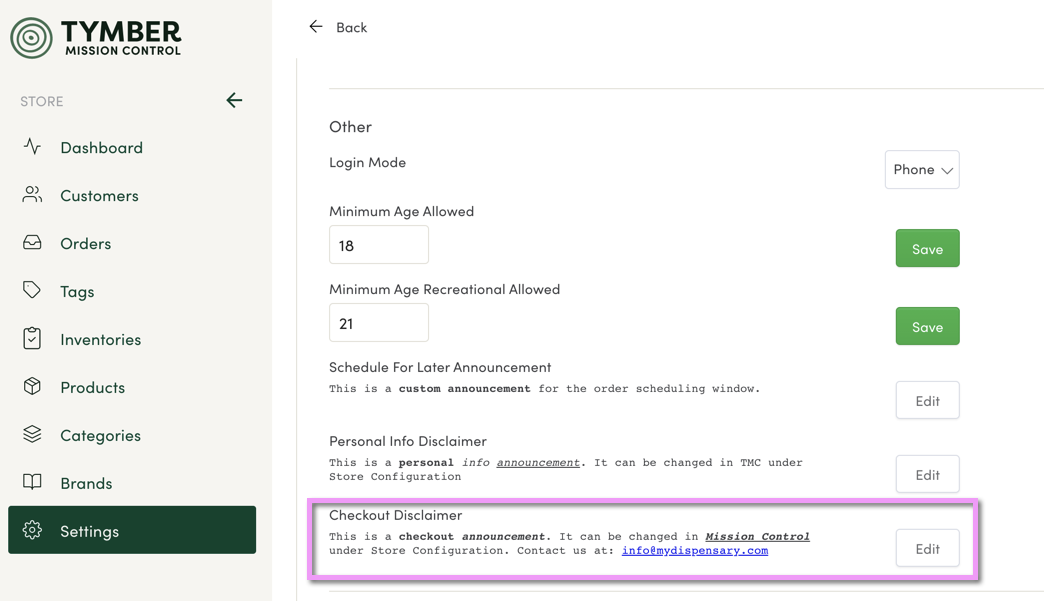Collapse the Store sidebar with the arrow
1044x601 pixels.
point(234,100)
